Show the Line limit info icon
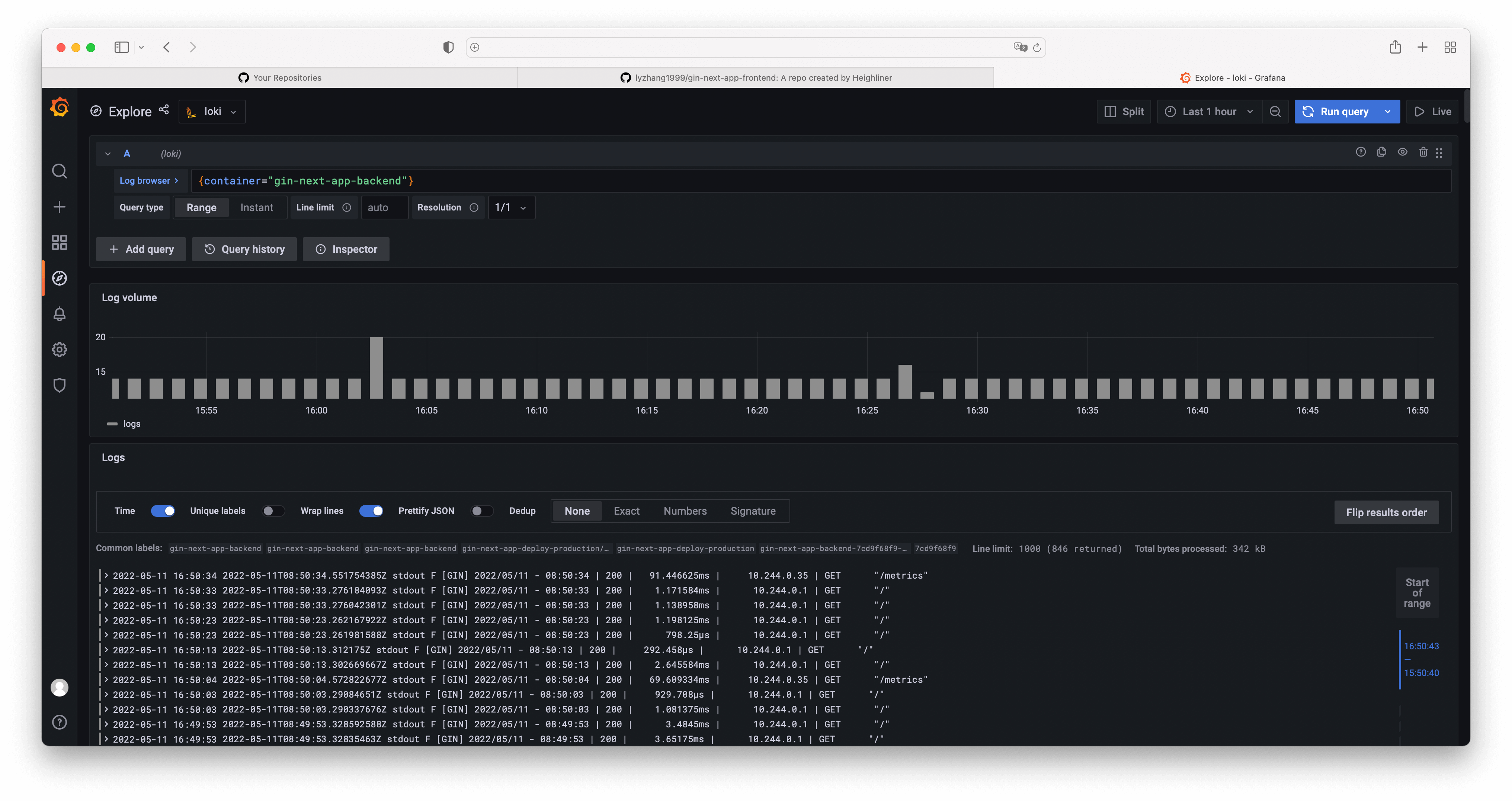This screenshot has height=801, width=1512. 347,207
